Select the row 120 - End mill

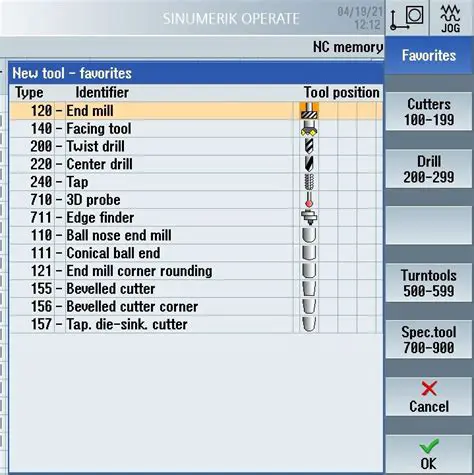click(x=196, y=111)
